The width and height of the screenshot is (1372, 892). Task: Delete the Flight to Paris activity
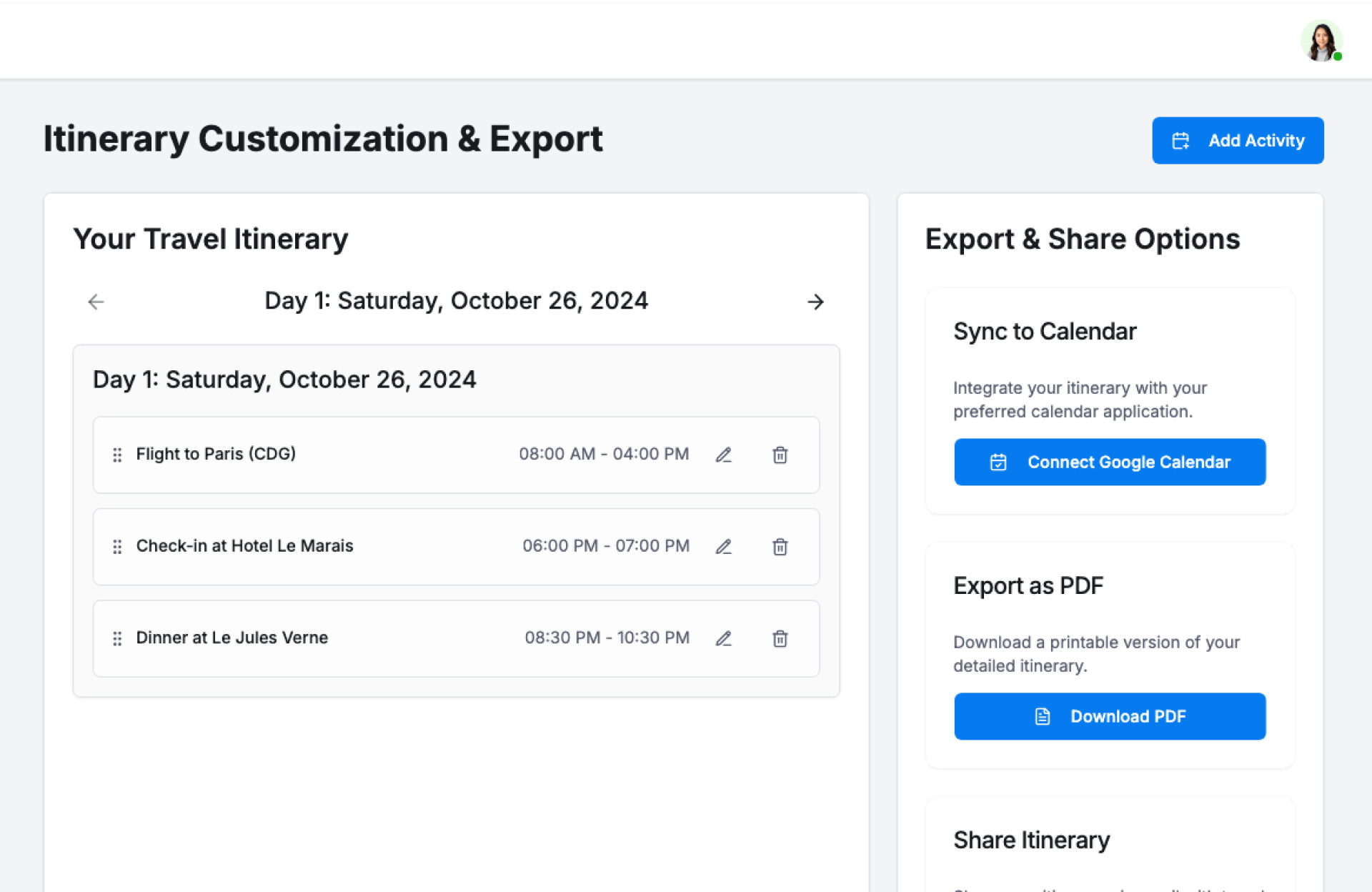780,455
